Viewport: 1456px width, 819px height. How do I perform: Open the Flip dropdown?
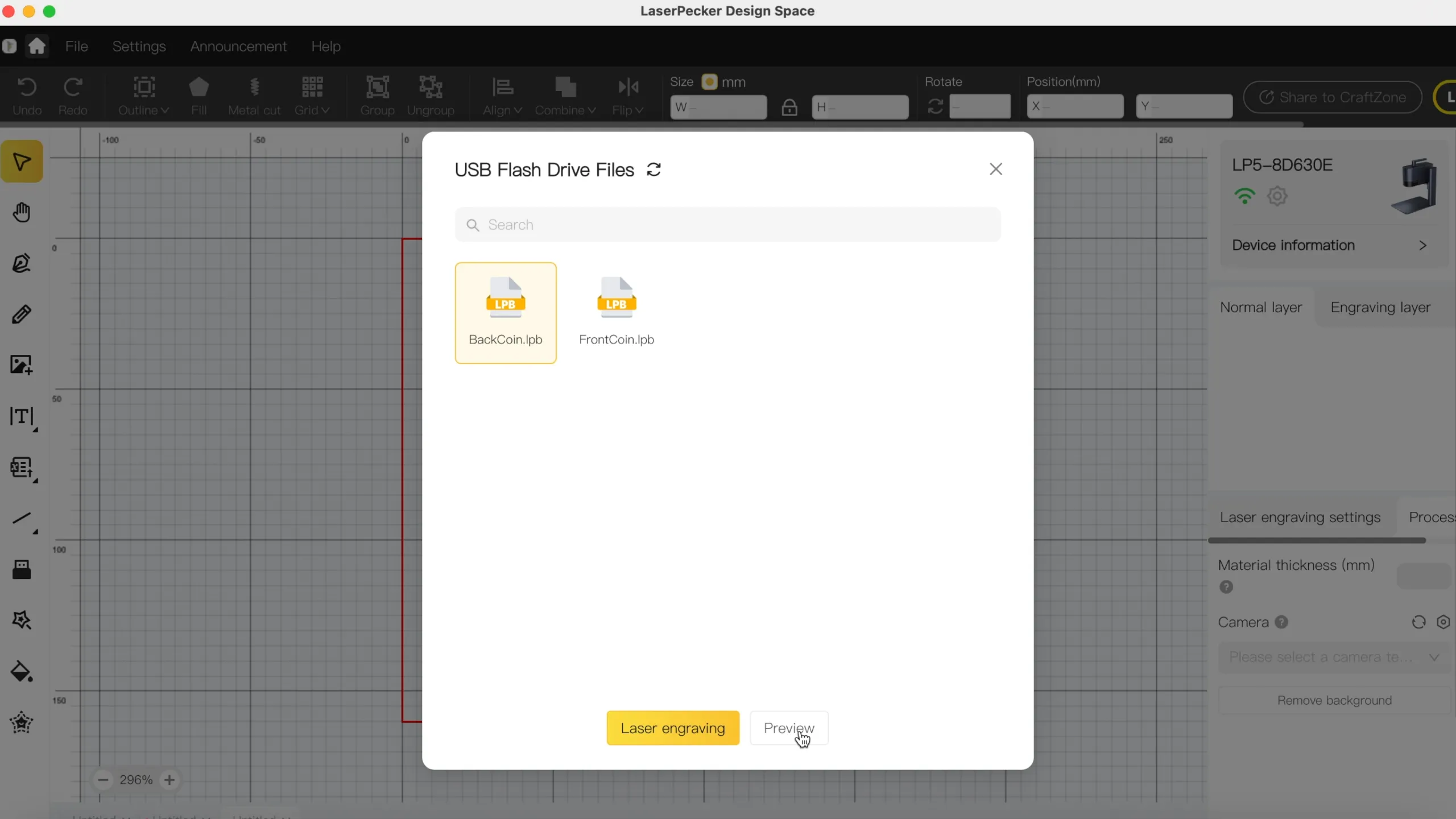[x=628, y=96]
